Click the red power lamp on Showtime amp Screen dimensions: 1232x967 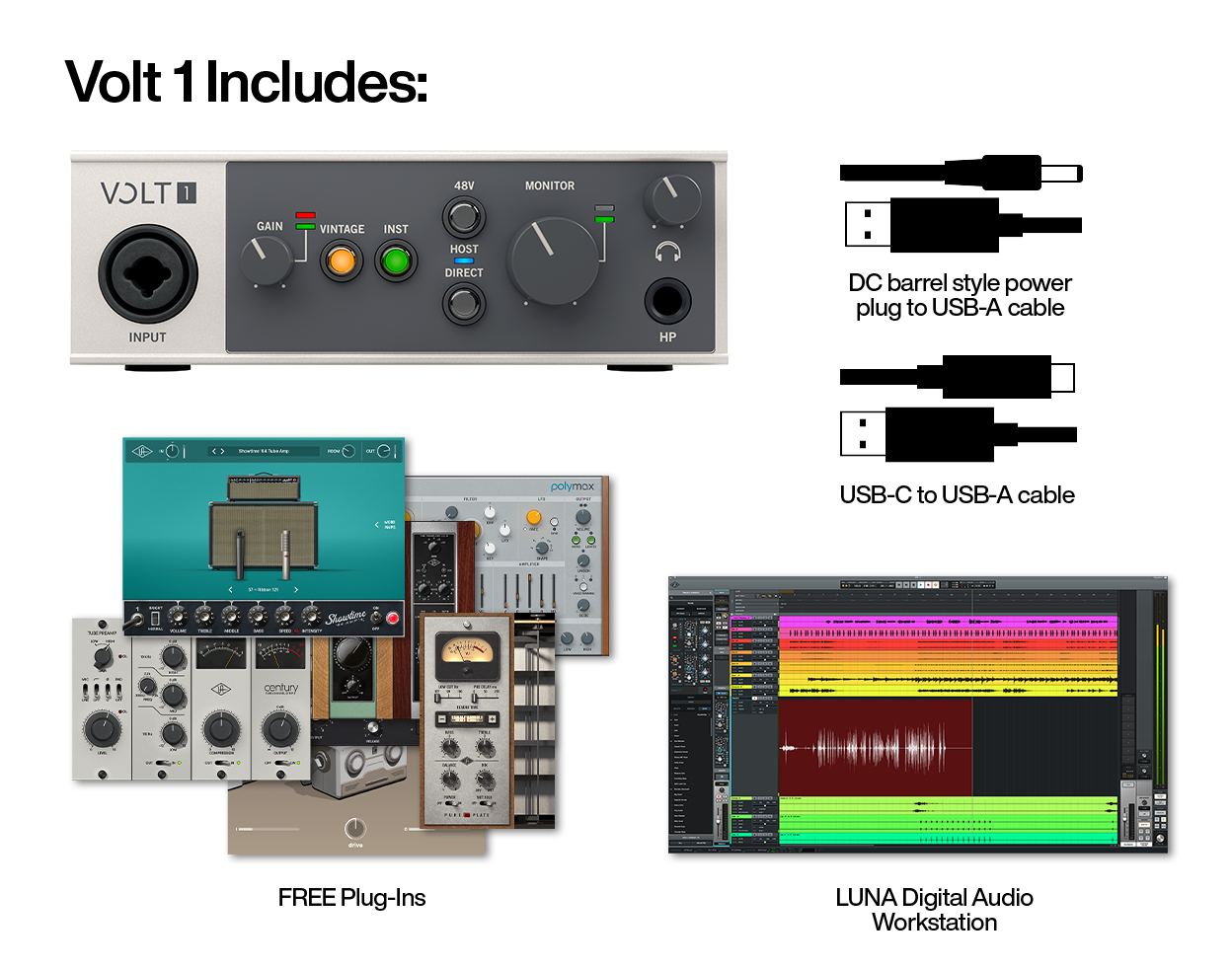tap(393, 619)
